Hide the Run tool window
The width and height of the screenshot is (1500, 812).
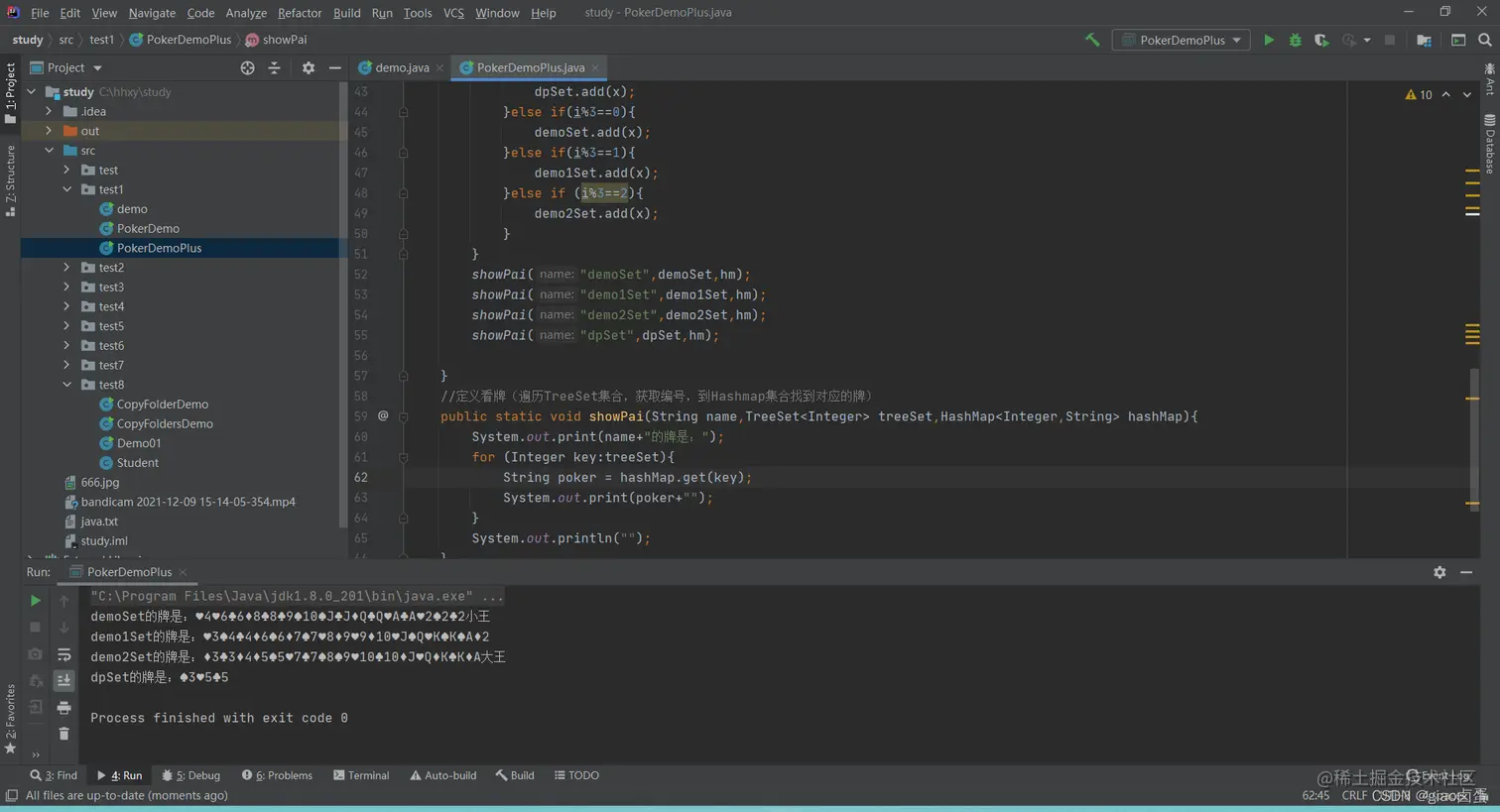pos(1466,572)
